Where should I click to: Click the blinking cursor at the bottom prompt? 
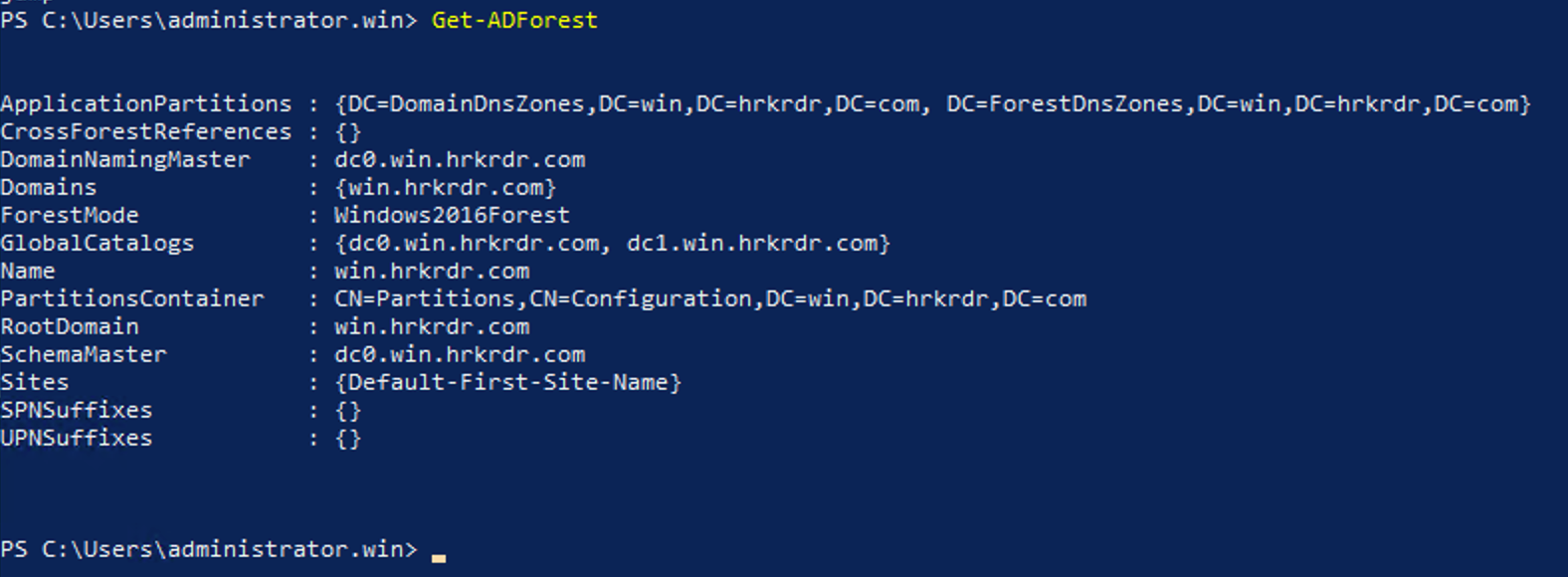[x=439, y=557]
